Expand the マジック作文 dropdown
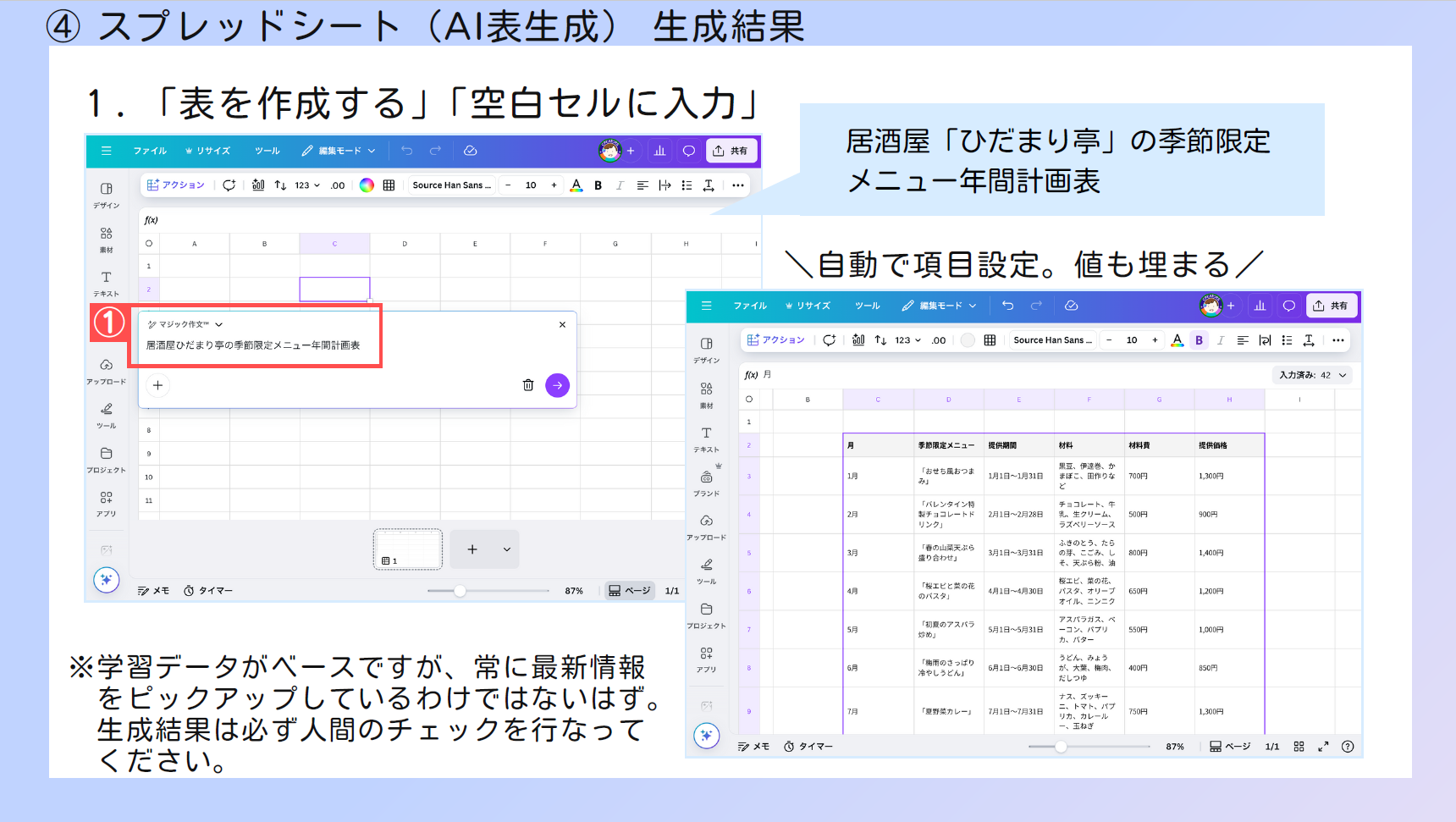The image size is (1456, 822). tap(218, 324)
